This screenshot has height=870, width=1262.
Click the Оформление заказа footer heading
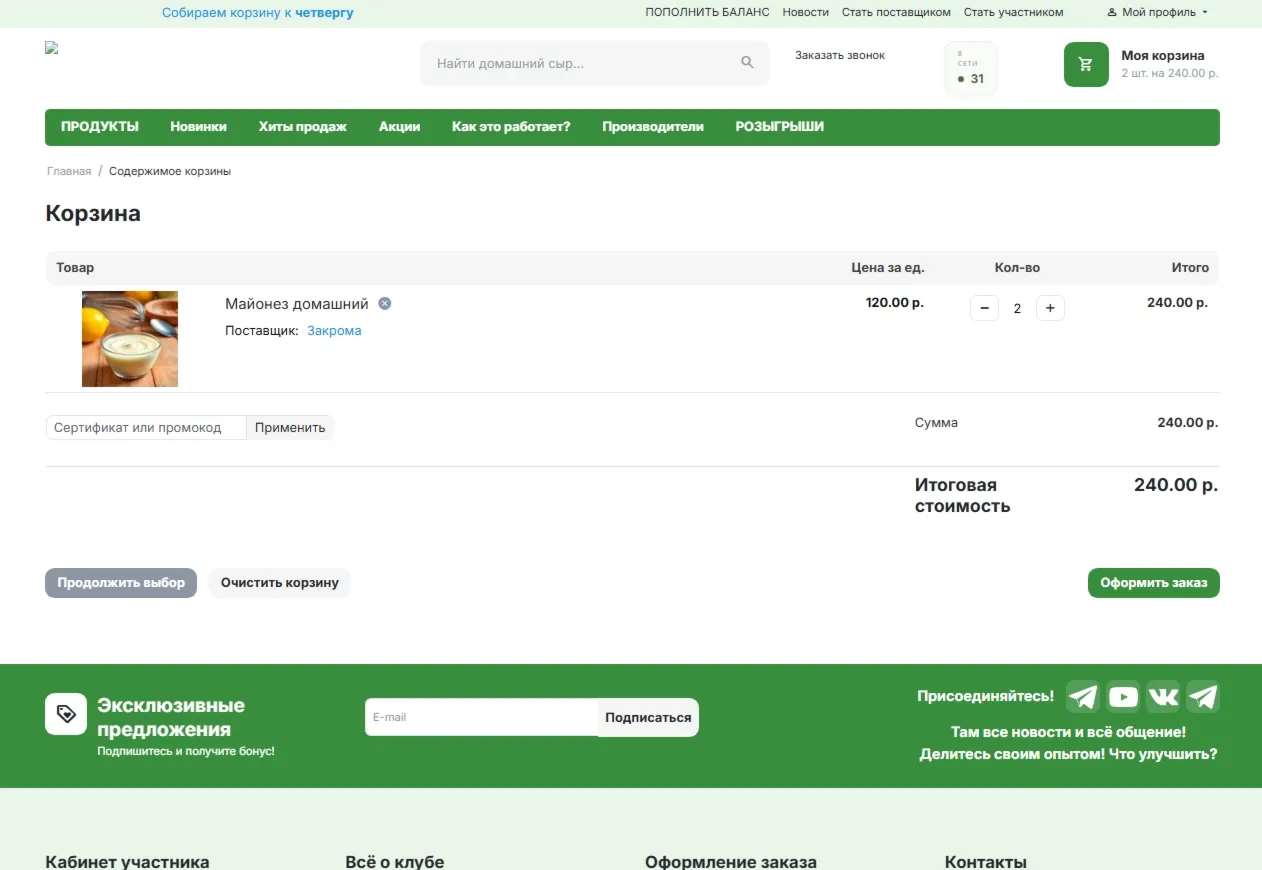coord(731,861)
